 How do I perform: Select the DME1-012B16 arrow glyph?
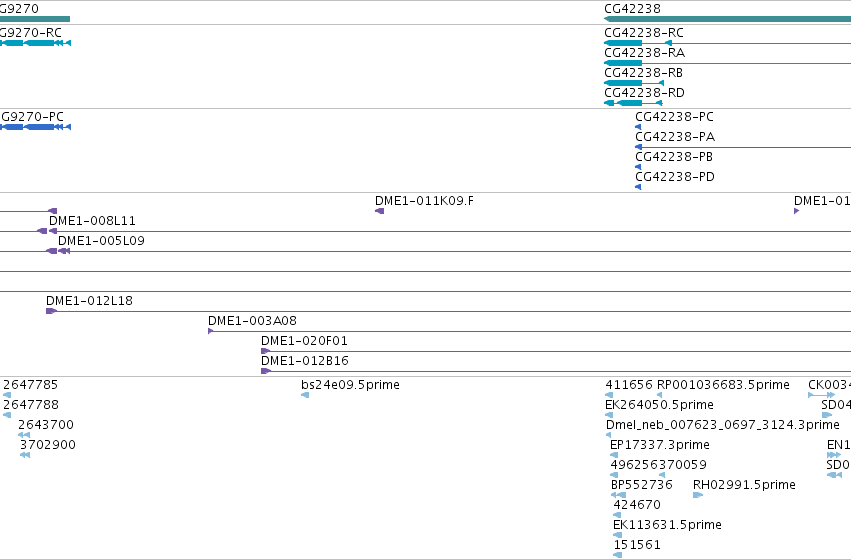pyautogui.click(x=266, y=371)
